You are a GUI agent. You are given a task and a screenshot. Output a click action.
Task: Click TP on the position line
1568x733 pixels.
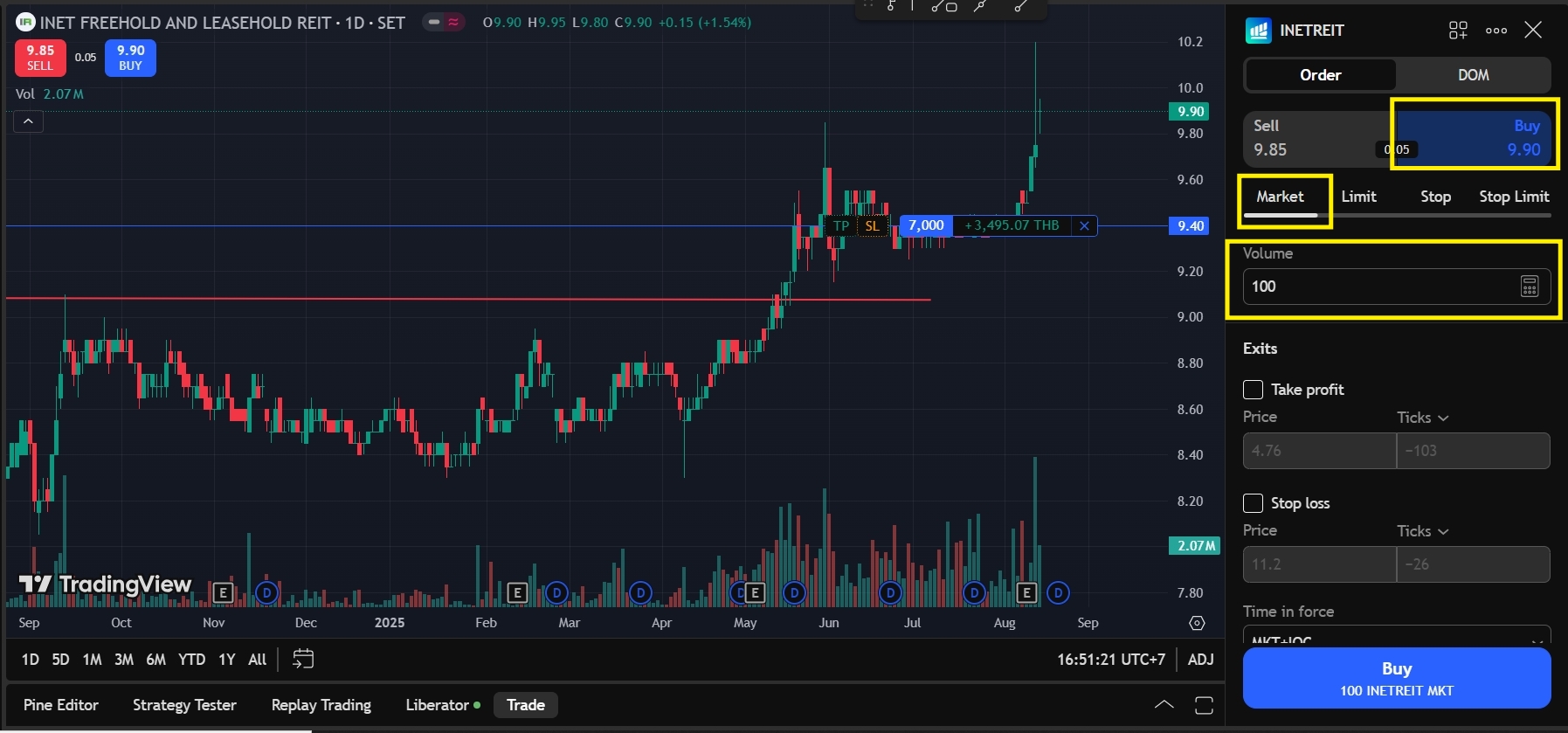click(x=840, y=225)
